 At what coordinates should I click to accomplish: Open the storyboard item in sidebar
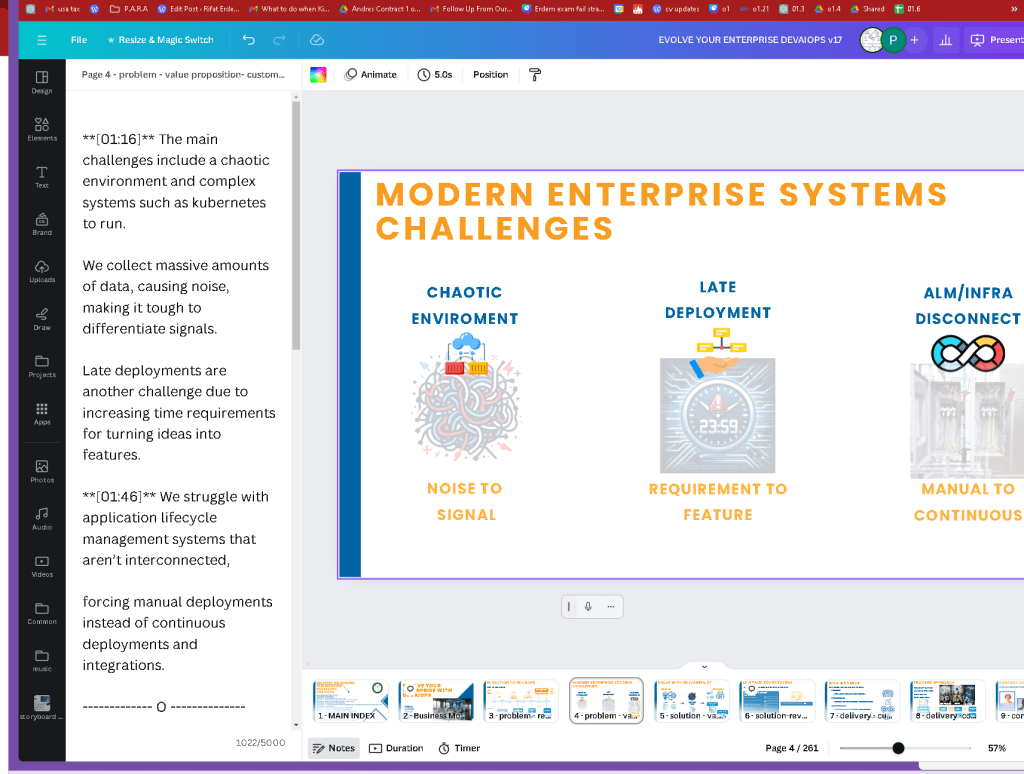[42, 707]
